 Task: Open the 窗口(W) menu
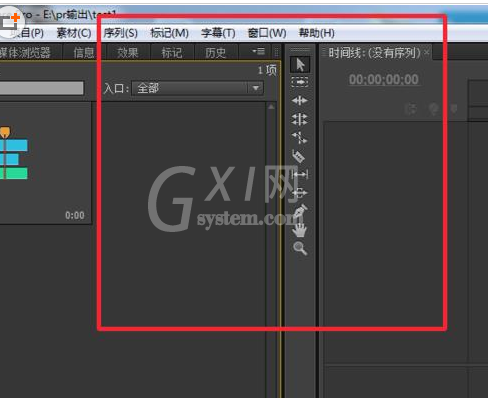point(267,33)
